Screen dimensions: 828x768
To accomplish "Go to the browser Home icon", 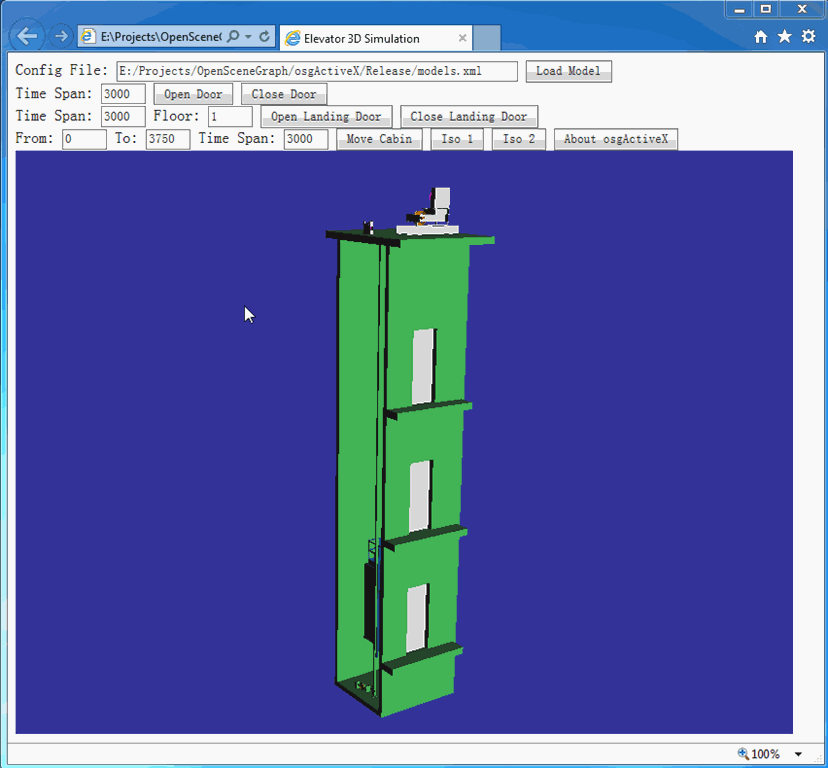I will 760,36.
